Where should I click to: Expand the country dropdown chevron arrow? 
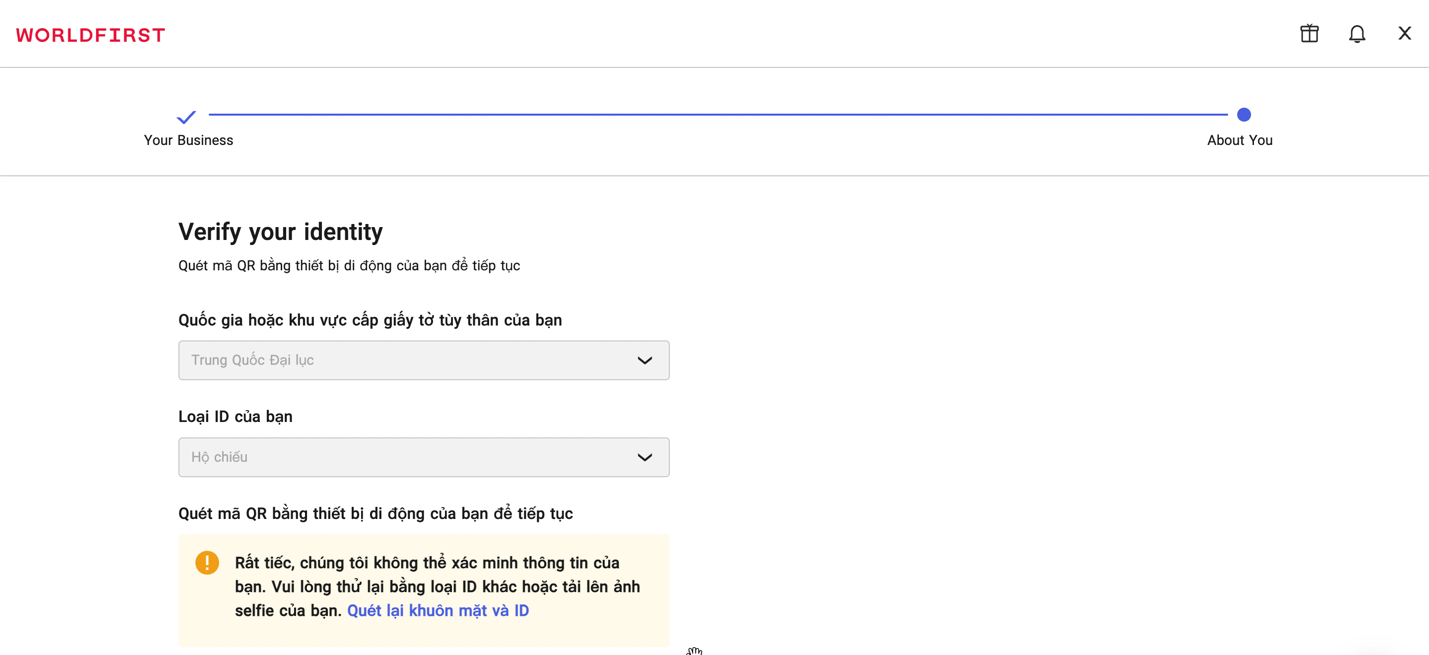[645, 360]
